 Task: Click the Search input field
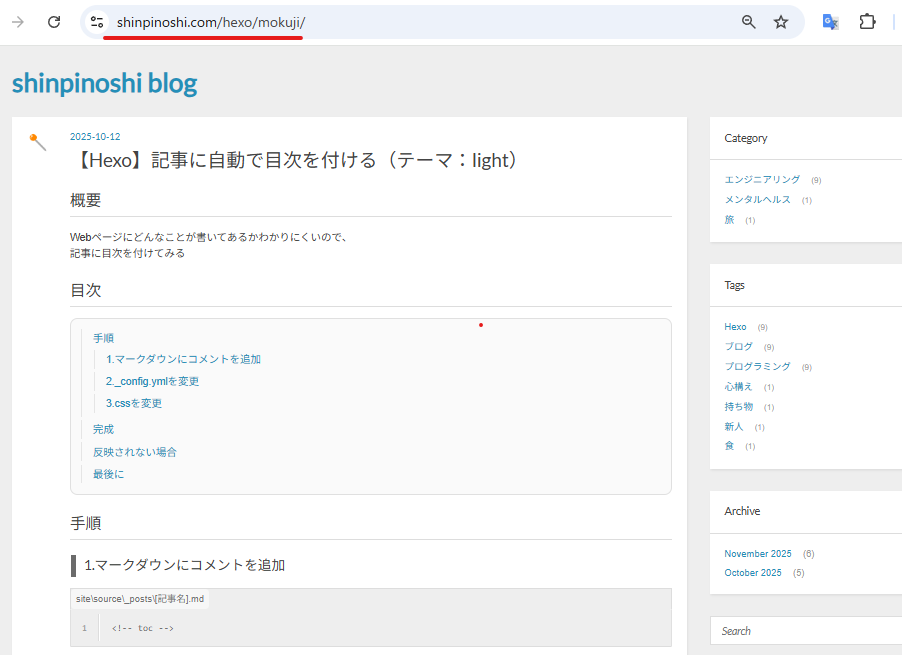(x=800, y=630)
